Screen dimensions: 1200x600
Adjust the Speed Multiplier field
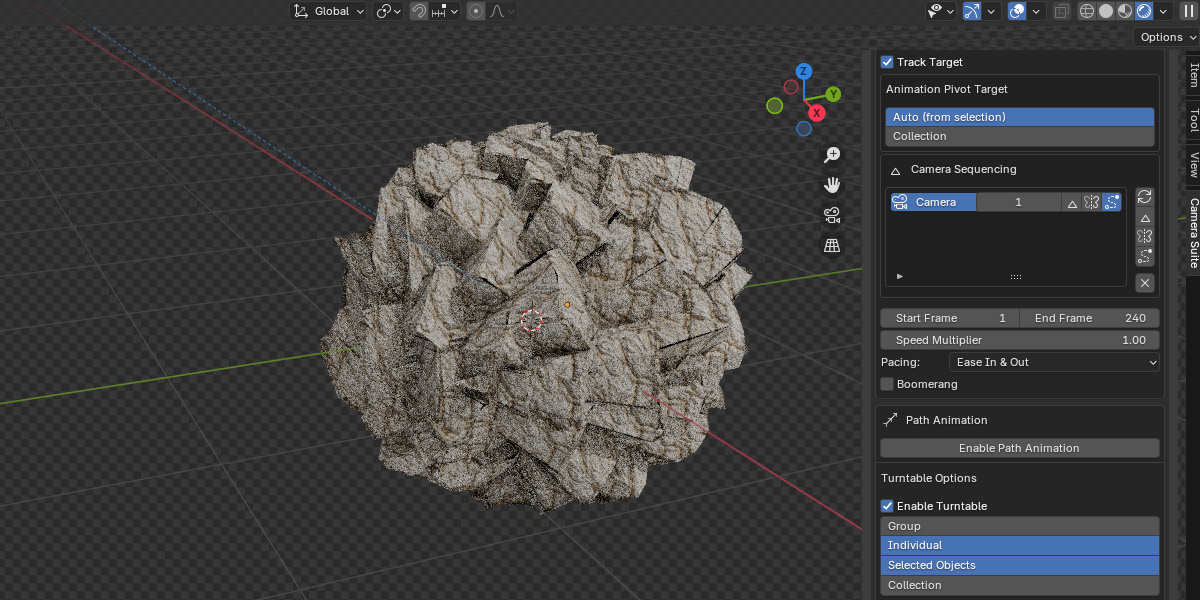(x=1019, y=340)
